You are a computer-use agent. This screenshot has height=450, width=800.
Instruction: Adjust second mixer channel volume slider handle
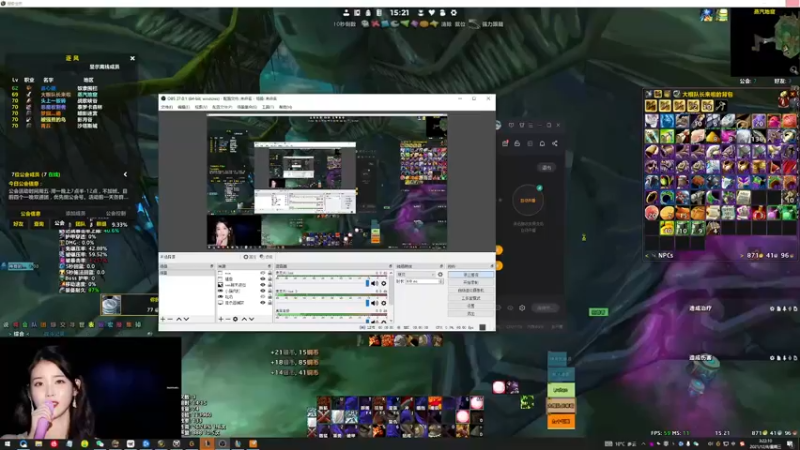tap(367, 303)
